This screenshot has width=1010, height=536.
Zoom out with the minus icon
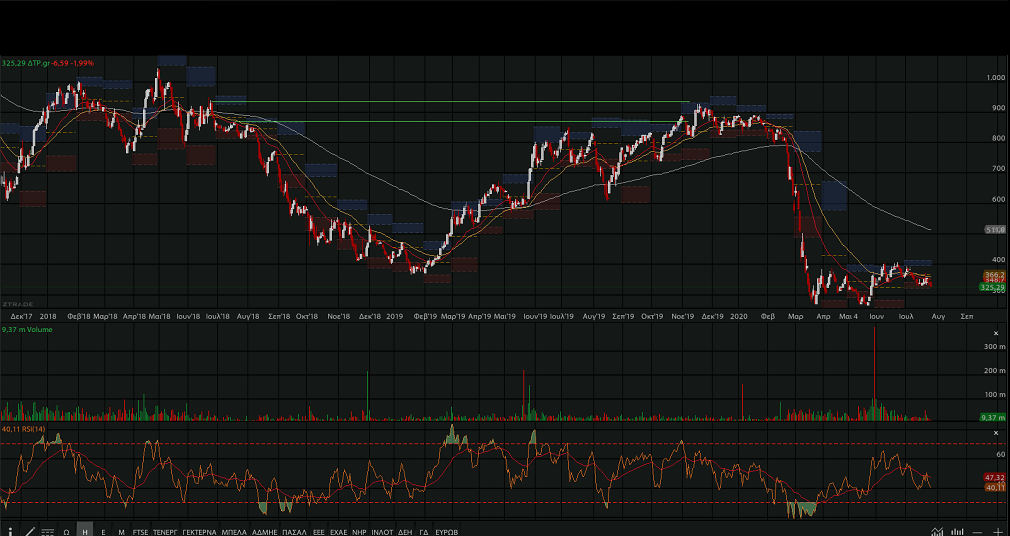(x=979, y=532)
